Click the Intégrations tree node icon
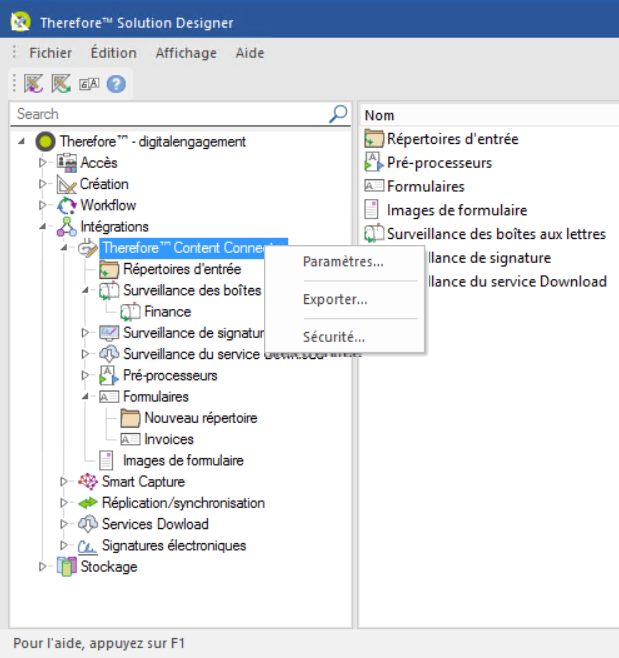This screenshot has width=619, height=658. [x=67, y=227]
